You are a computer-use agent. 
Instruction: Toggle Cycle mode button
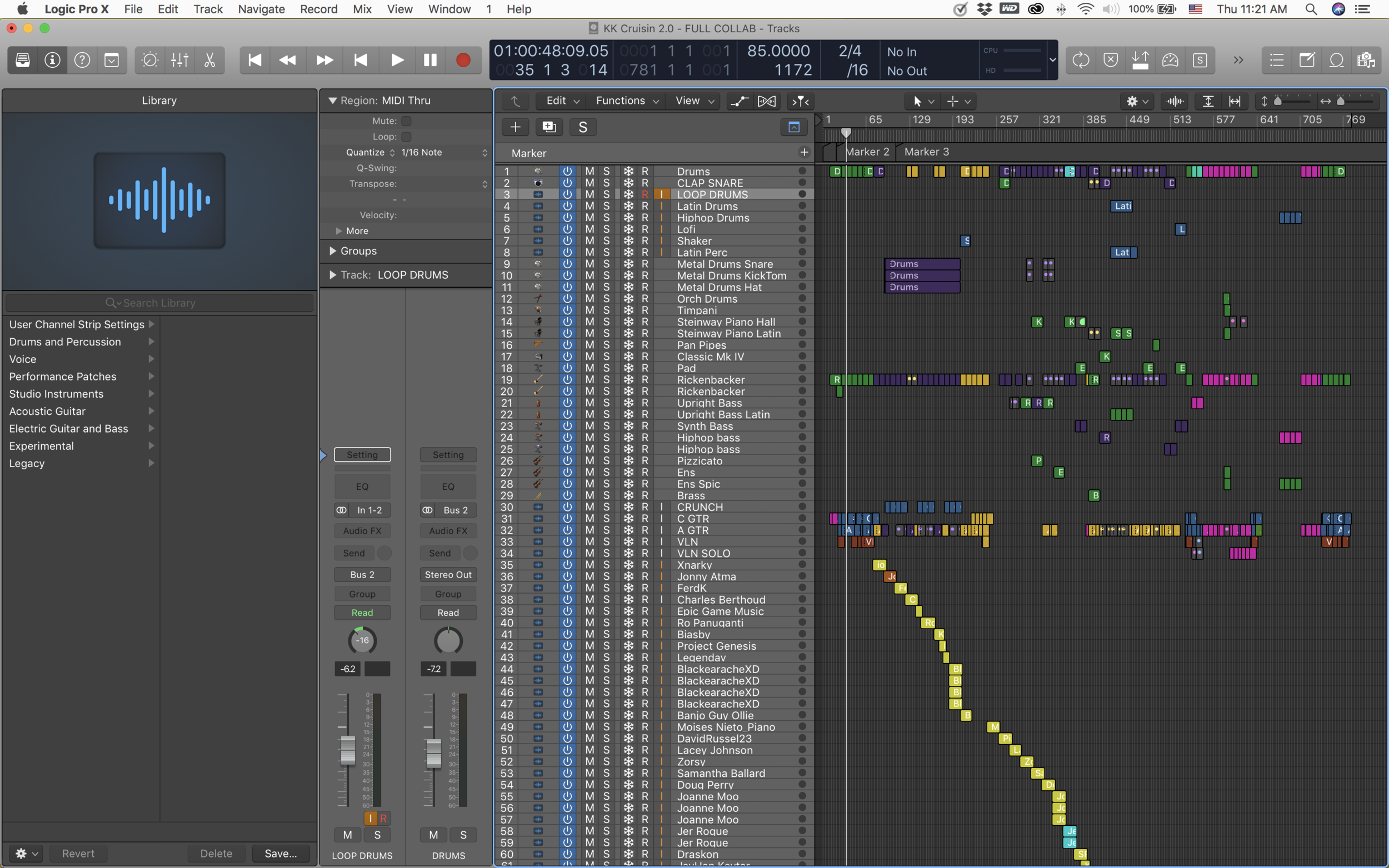coord(1081,61)
